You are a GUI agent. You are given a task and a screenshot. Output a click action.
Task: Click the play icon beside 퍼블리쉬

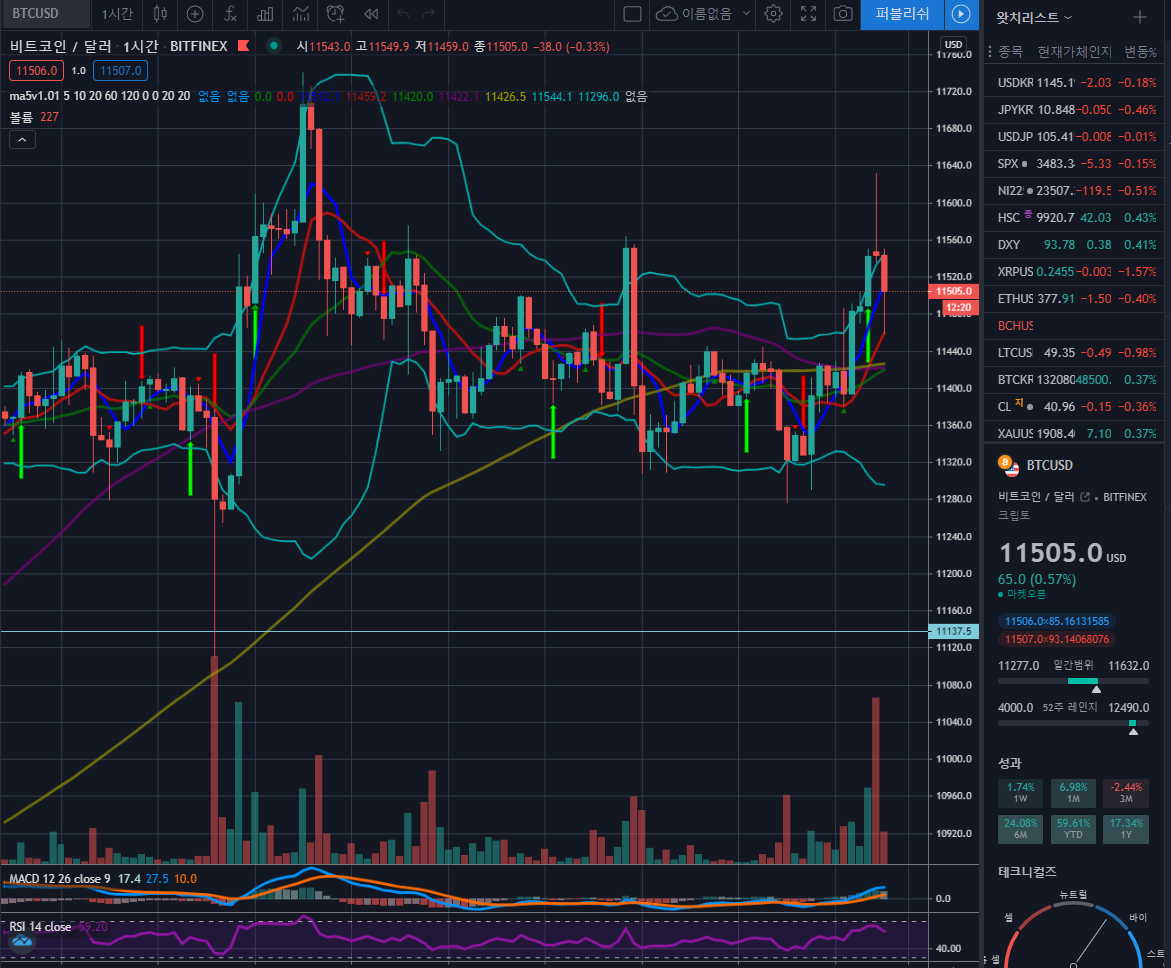(x=961, y=13)
